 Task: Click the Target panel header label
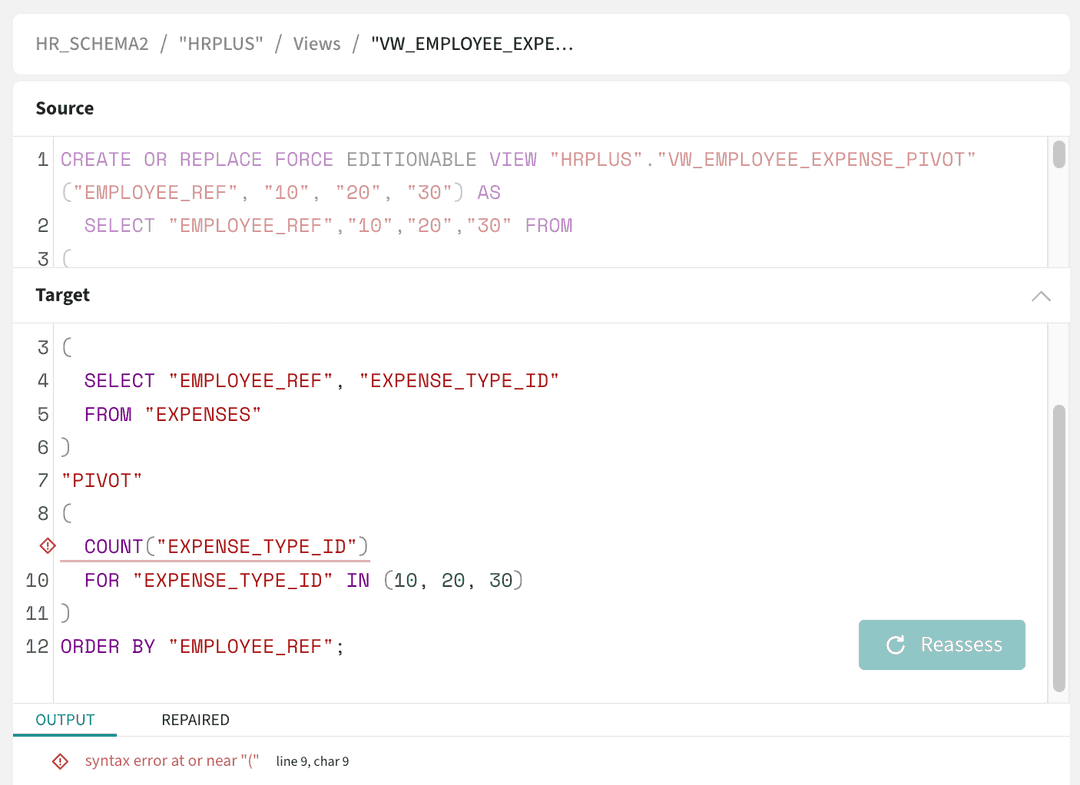(x=63, y=295)
